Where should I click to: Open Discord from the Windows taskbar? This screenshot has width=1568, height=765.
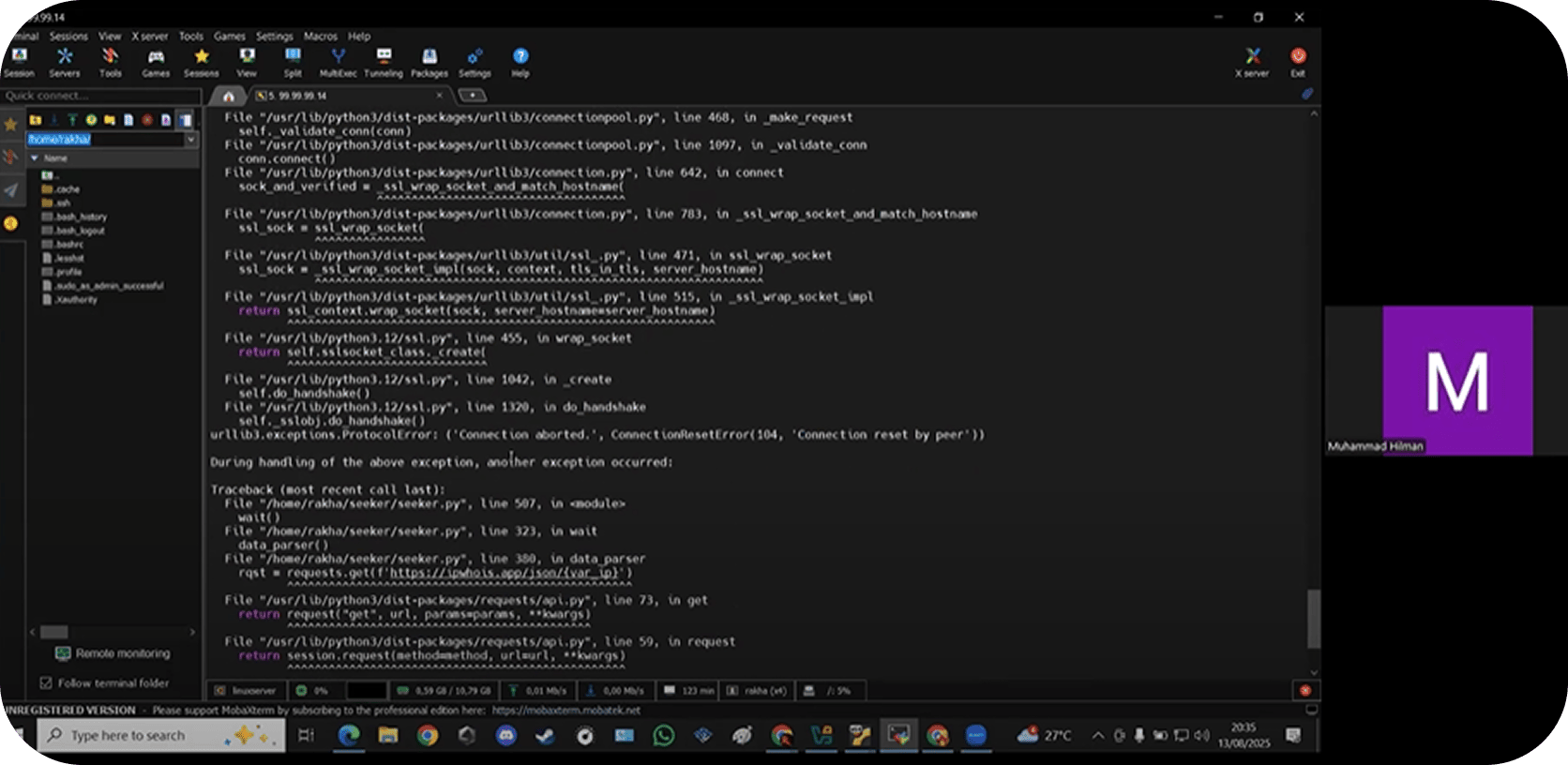506,736
